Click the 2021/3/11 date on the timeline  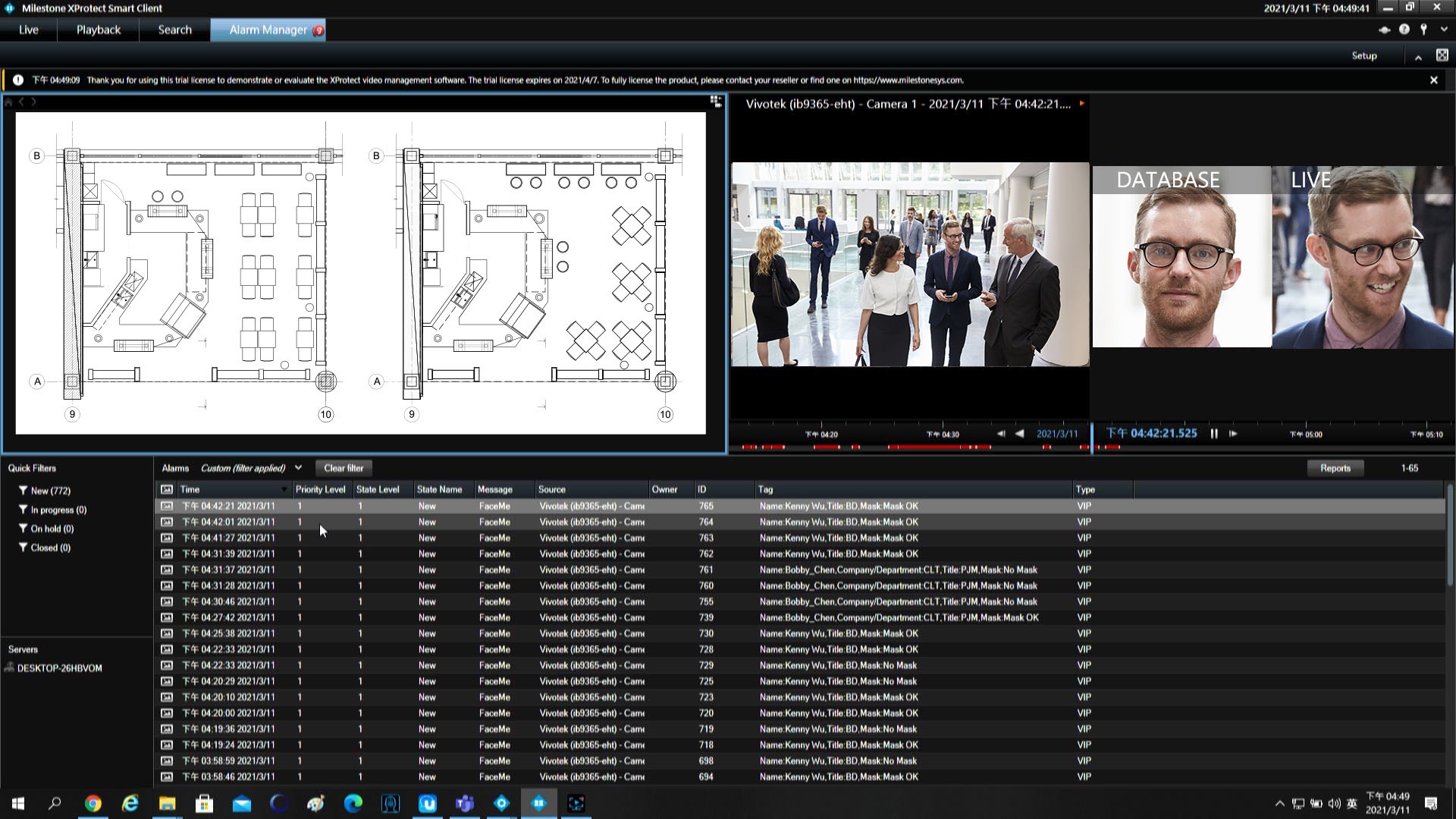point(1056,434)
